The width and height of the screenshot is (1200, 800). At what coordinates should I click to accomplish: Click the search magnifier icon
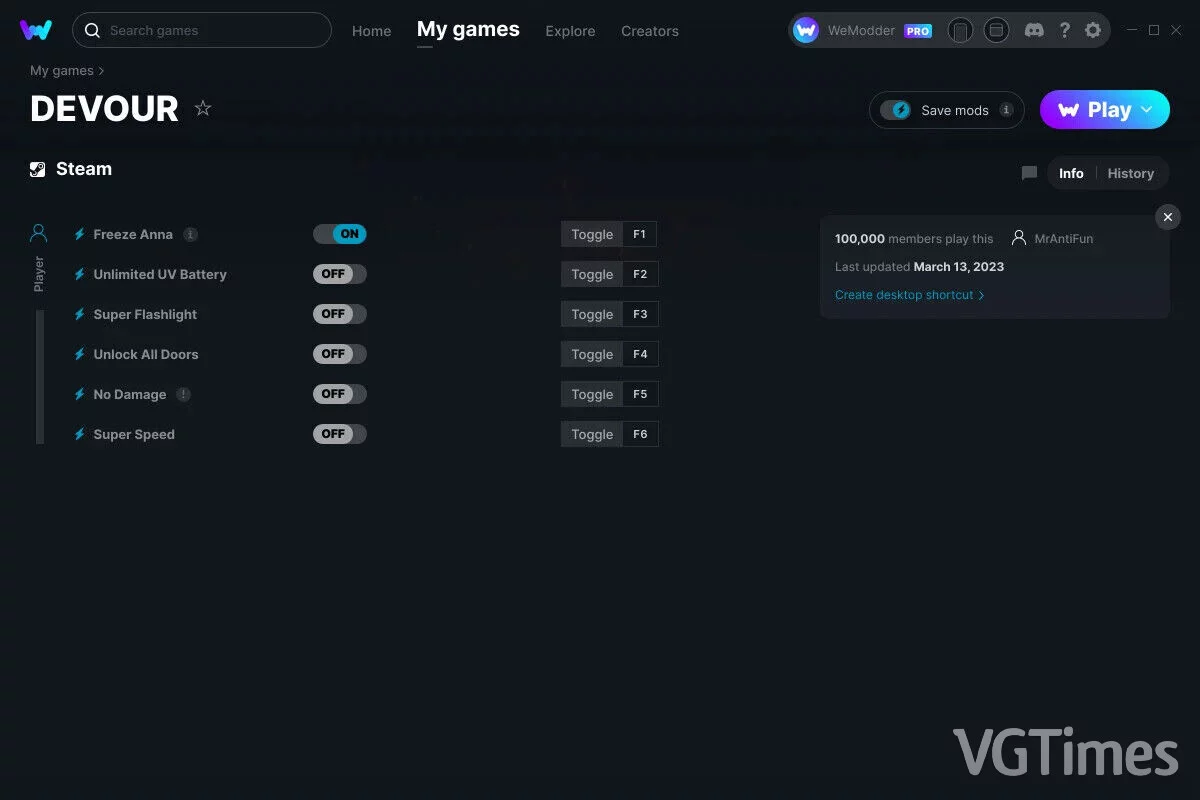(92, 31)
